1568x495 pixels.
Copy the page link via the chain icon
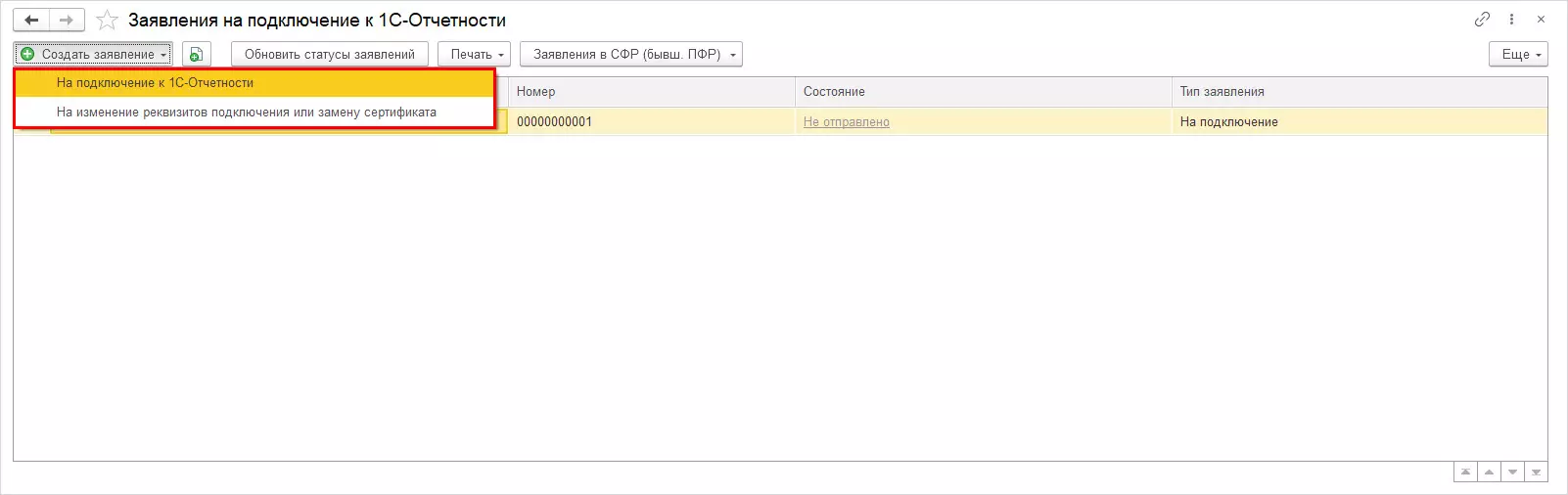point(1482,19)
